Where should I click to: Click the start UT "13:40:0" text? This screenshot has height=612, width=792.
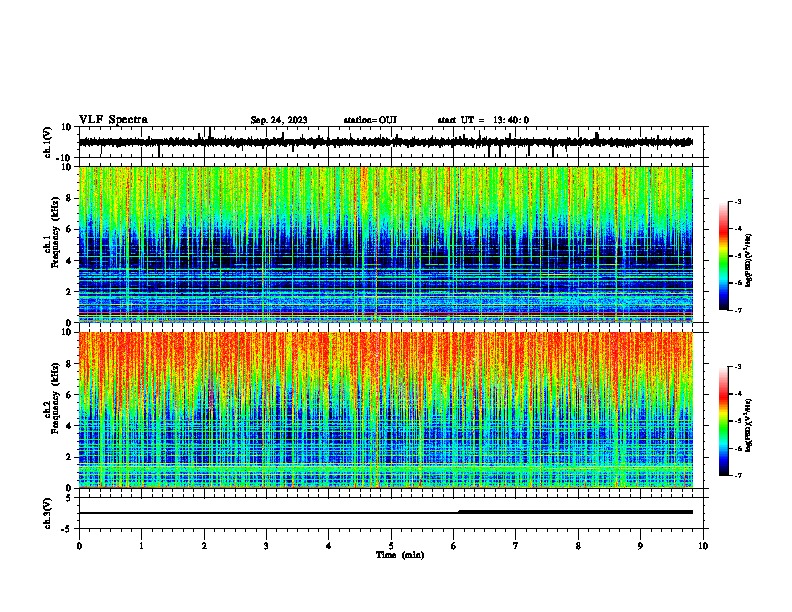coord(511,120)
